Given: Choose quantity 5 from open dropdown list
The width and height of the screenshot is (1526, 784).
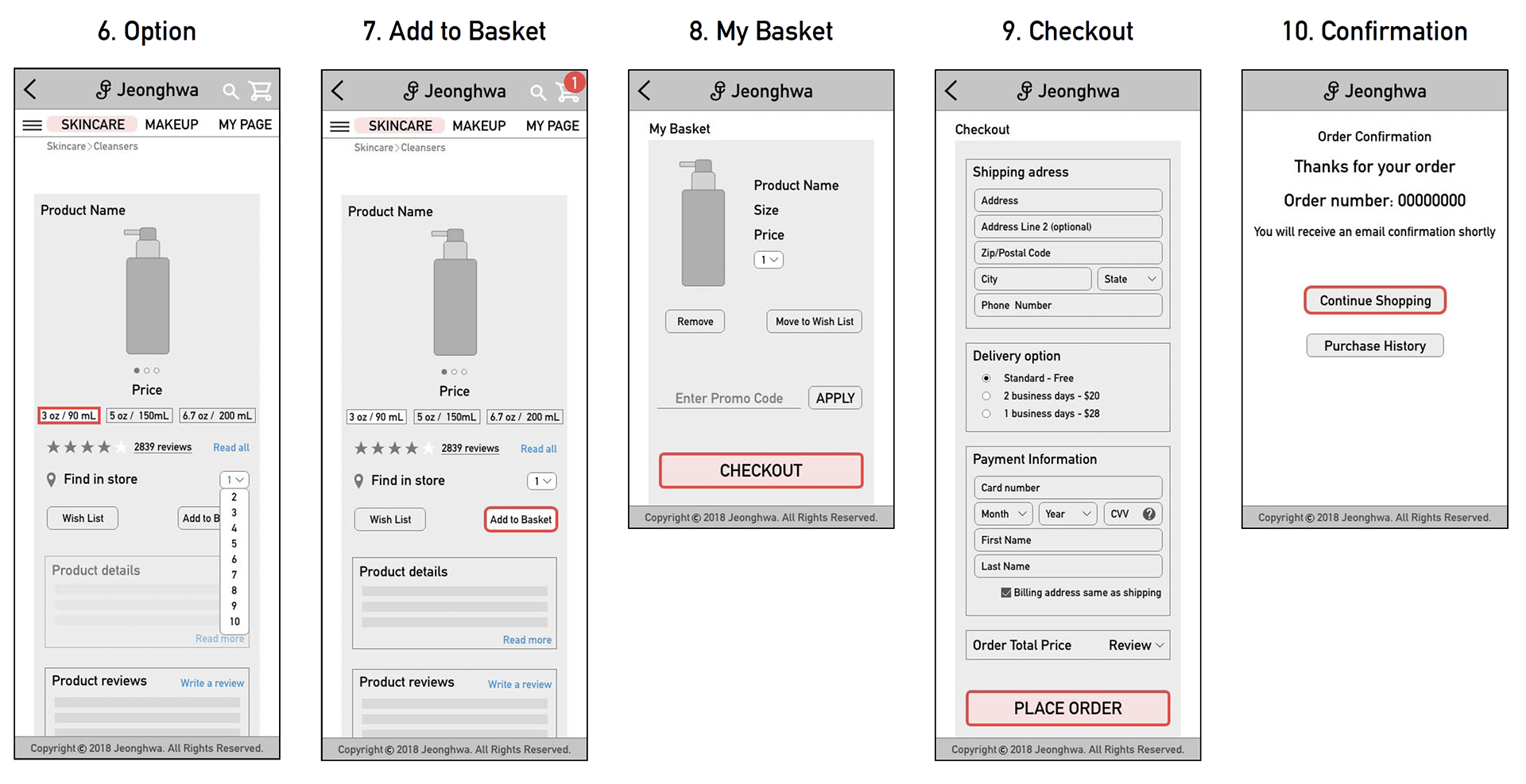Looking at the screenshot, I should pyautogui.click(x=234, y=544).
